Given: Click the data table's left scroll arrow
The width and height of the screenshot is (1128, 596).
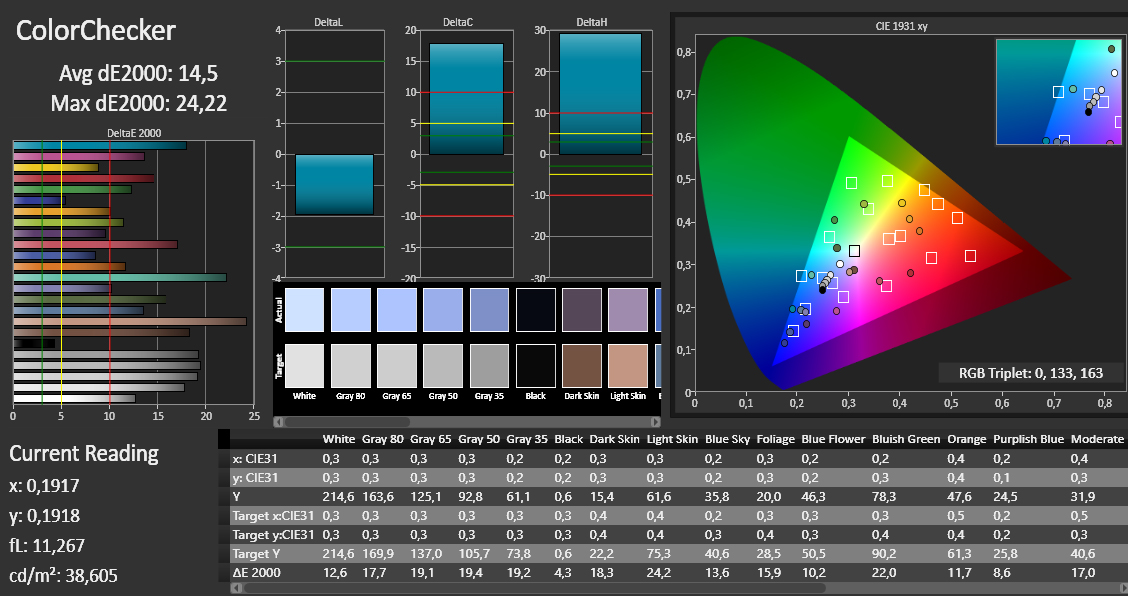Looking at the screenshot, I should pos(235,588).
